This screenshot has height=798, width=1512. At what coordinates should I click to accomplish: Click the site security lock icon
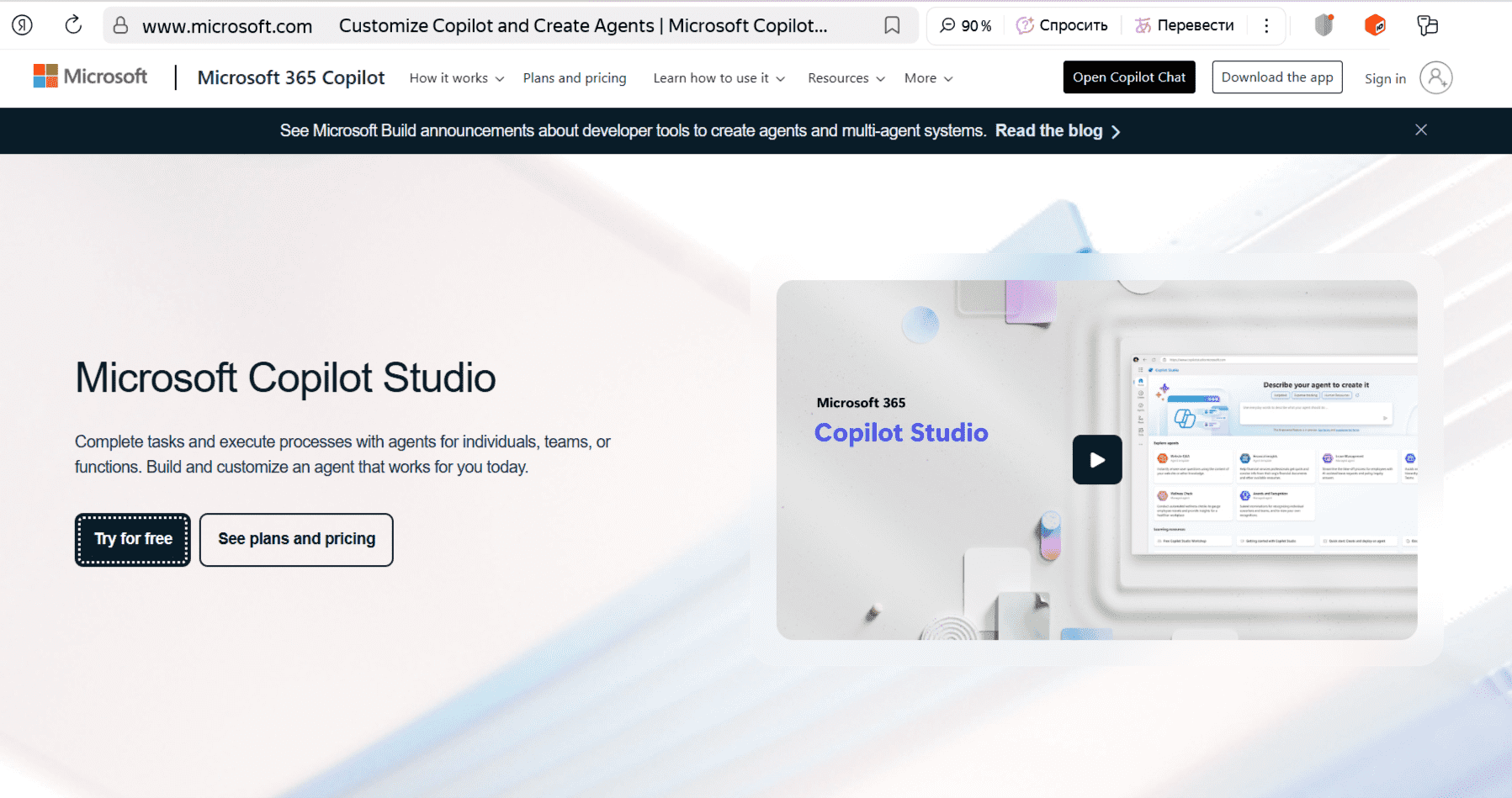click(x=121, y=25)
